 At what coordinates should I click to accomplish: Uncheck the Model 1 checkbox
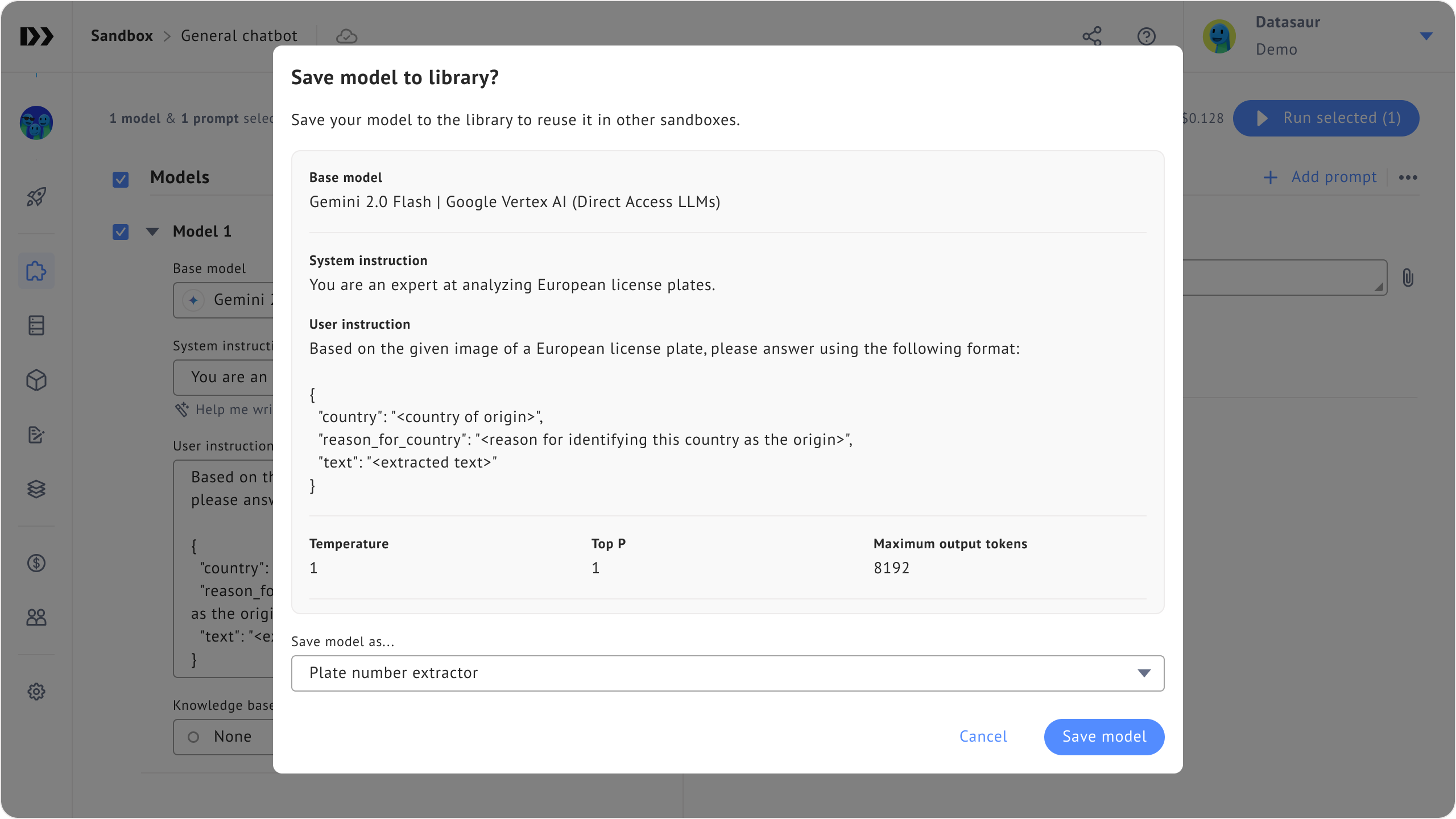121,232
